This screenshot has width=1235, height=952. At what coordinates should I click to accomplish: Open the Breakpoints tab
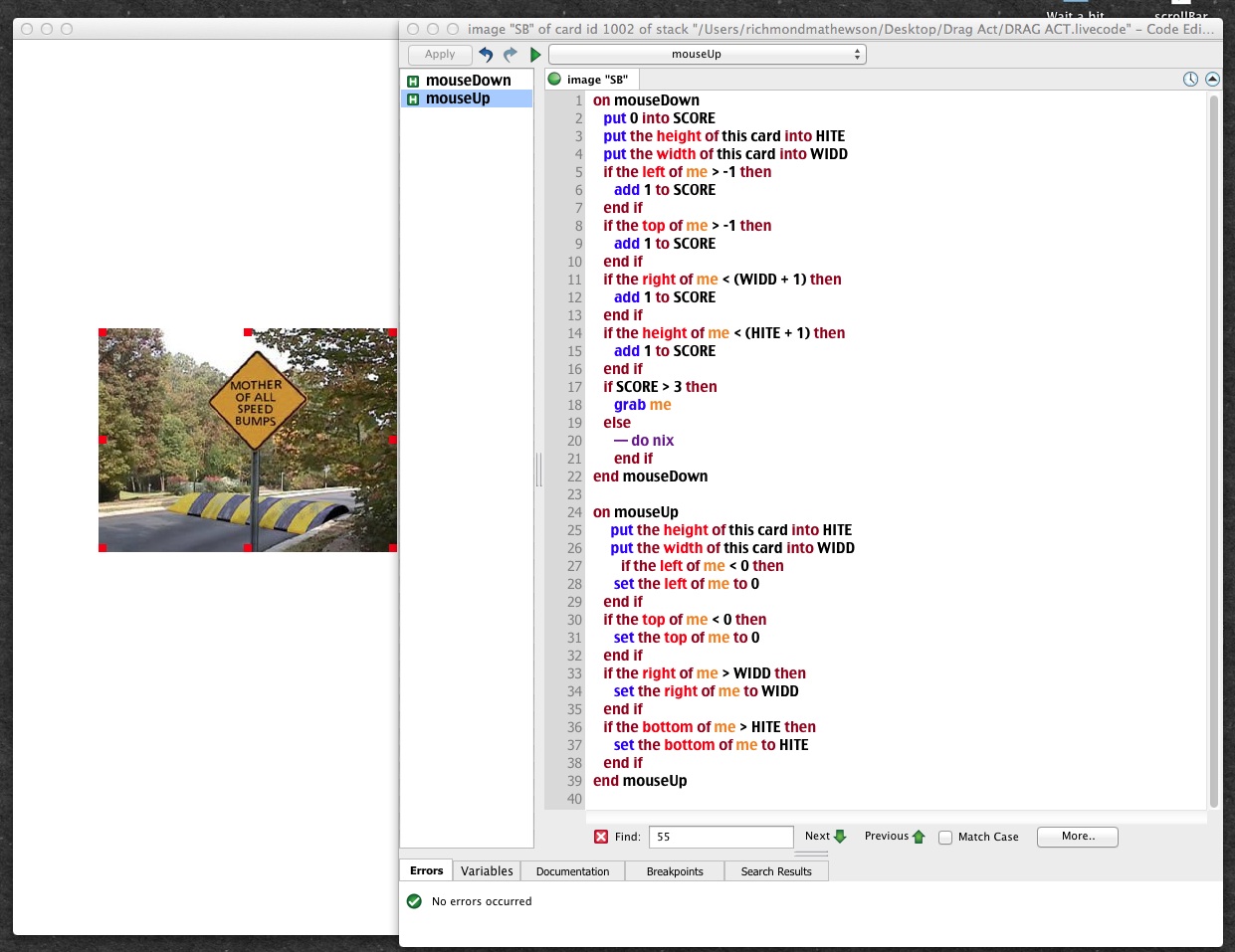tap(675, 871)
